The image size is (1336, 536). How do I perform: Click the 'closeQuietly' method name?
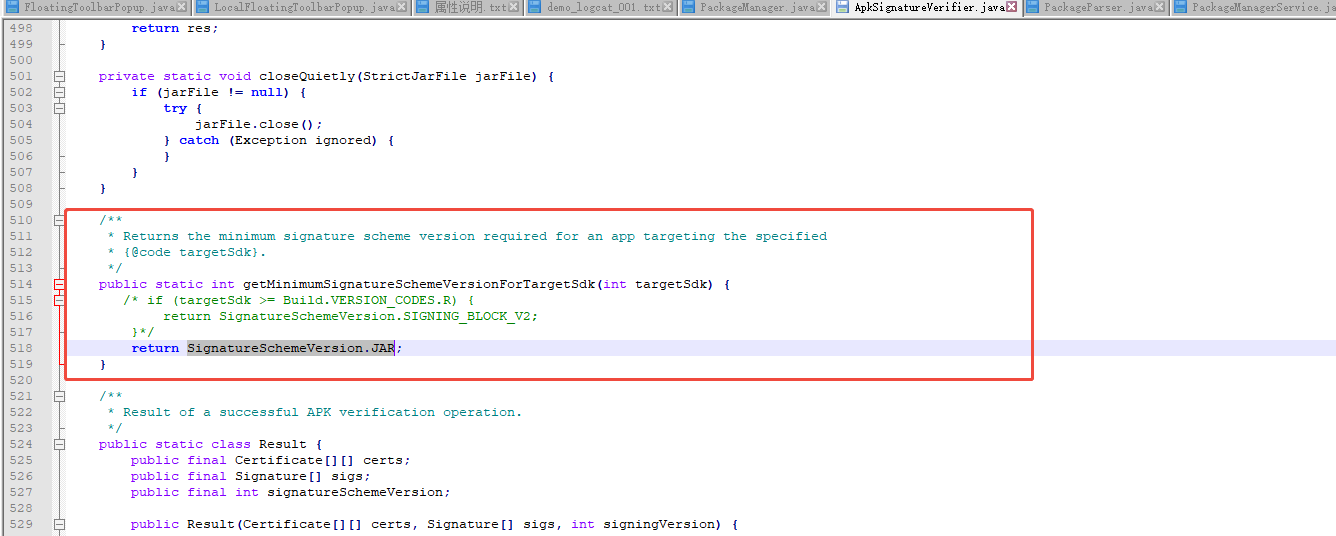click(307, 76)
